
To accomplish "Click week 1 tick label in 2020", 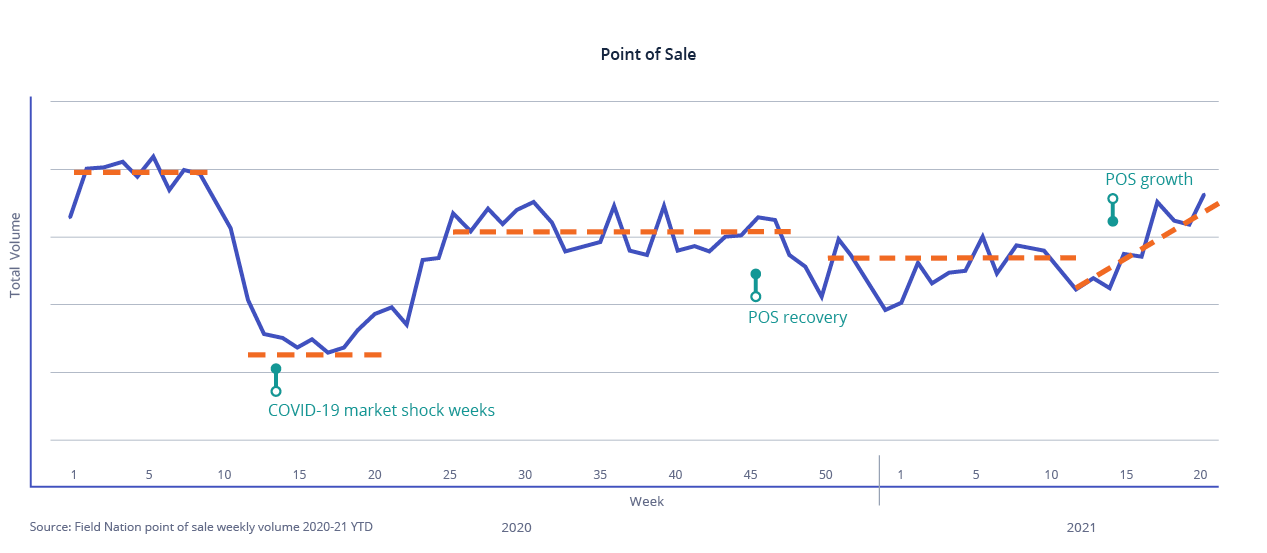I will pos(73,474).
